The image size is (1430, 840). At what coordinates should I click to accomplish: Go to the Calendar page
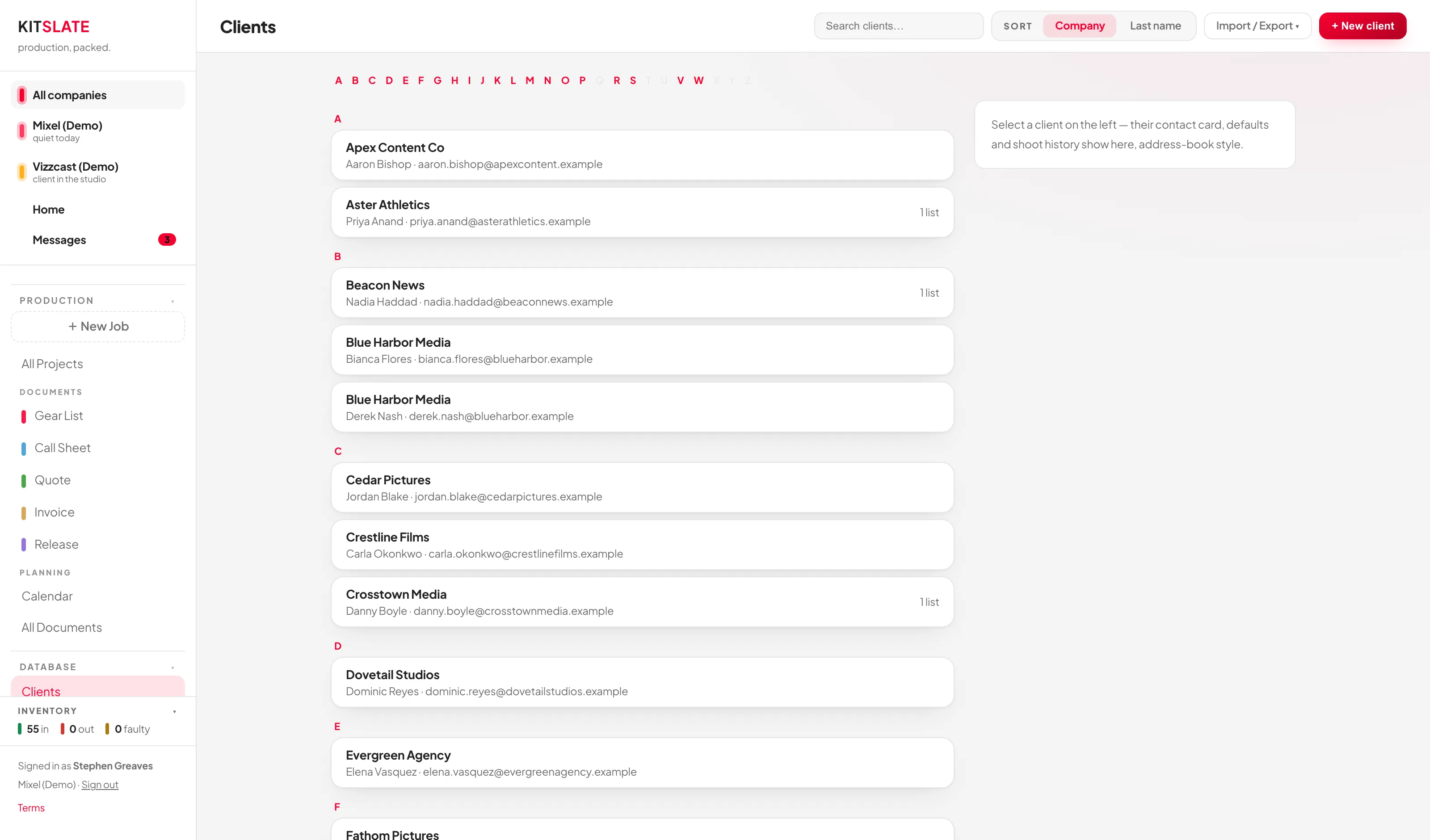47,596
